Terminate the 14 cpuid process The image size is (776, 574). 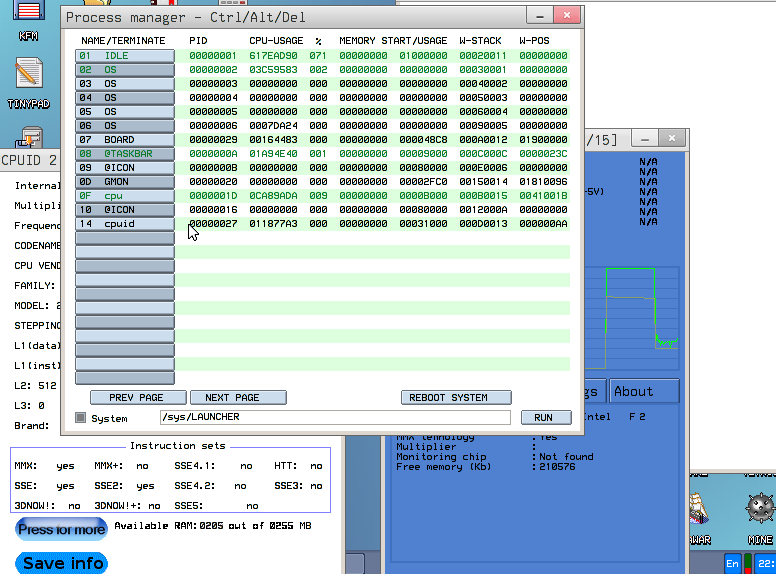click(125, 224)
